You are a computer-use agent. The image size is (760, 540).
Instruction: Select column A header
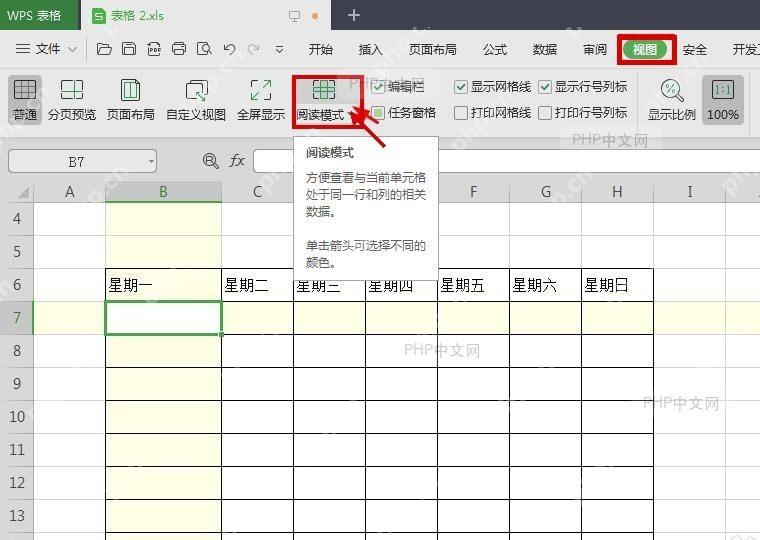point(69,192)
